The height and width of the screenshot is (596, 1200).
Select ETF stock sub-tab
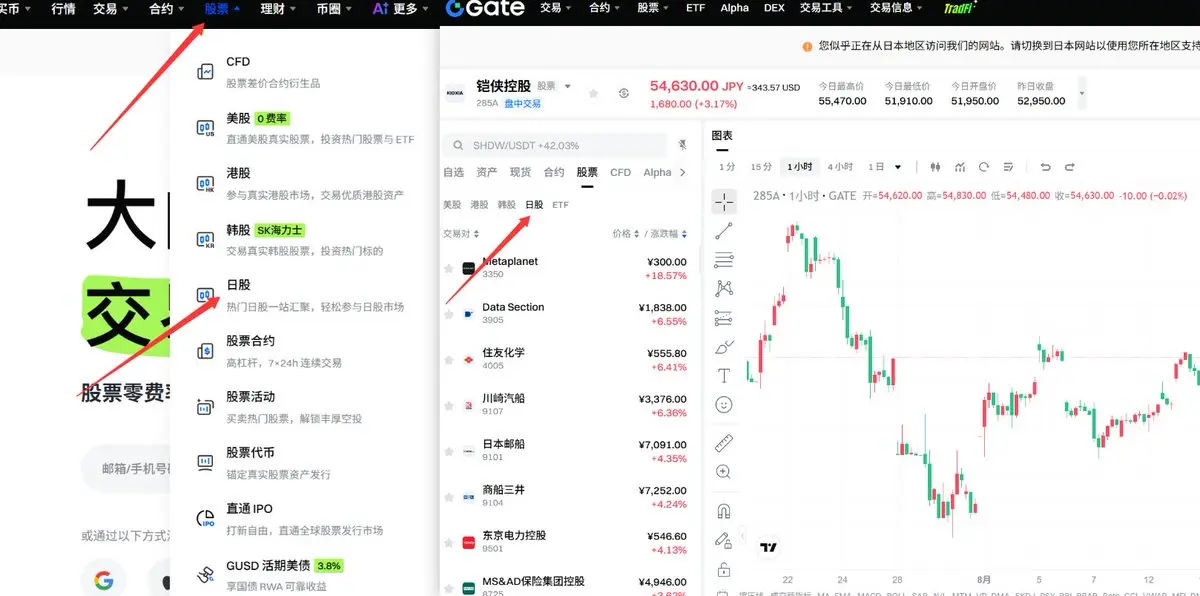point(560,204)
